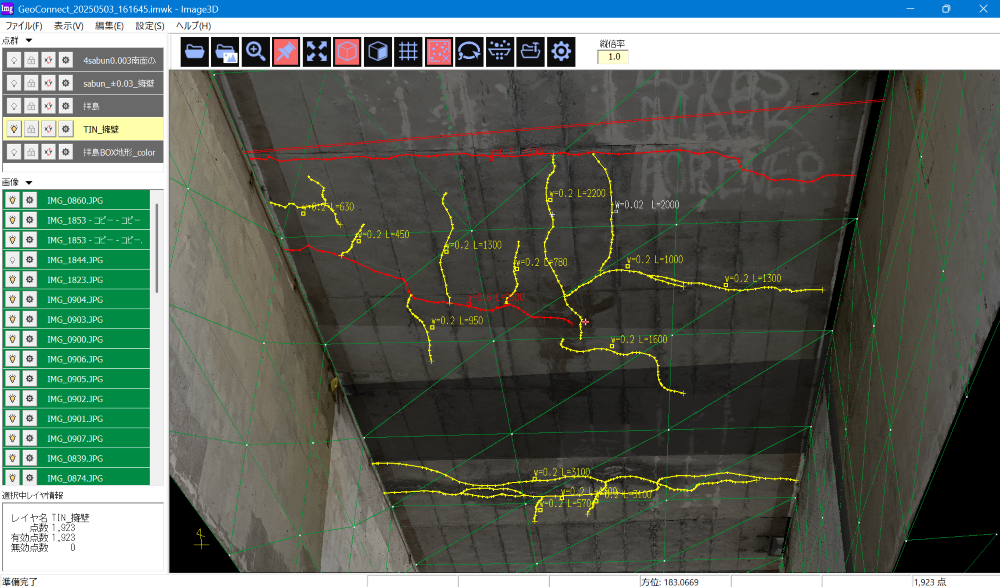Toggle the grid display icon
The height and width of the screenshot is (587, 1000).
click(407, 52)
